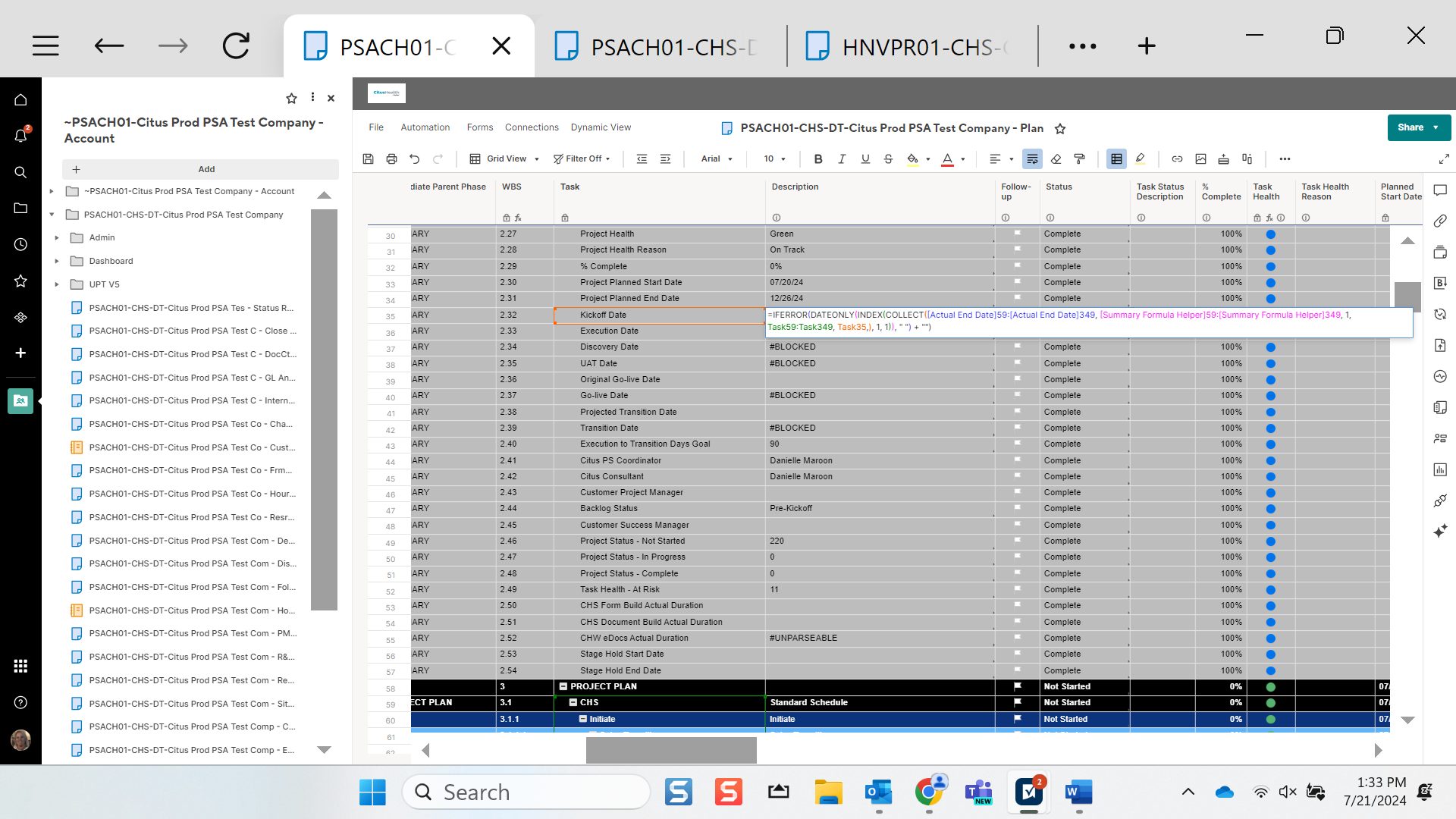Open the Automation menu
Screen dimensions: 1456x819
tap(425, 127)
